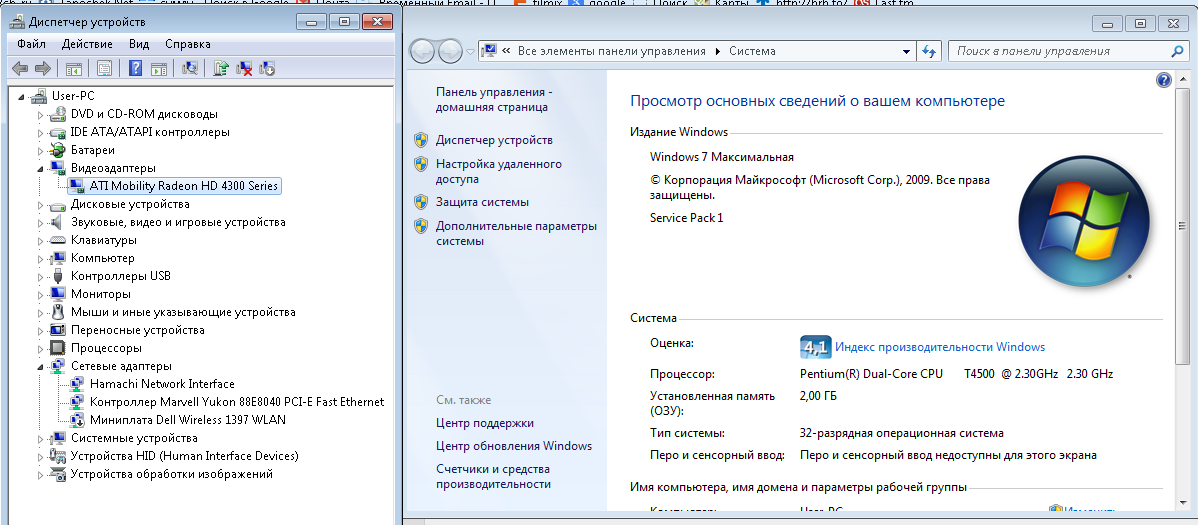
Task: Click the USB controllers category icon
Action: tap(57, 276)
